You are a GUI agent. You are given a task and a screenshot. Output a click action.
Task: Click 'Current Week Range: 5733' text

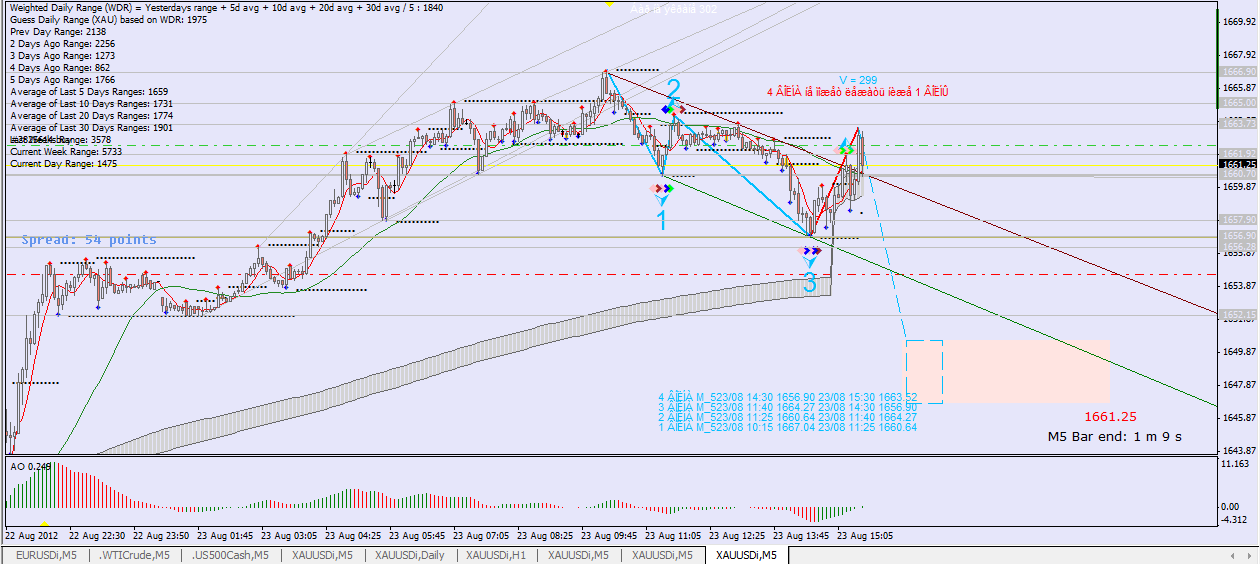tap(65, 152)
